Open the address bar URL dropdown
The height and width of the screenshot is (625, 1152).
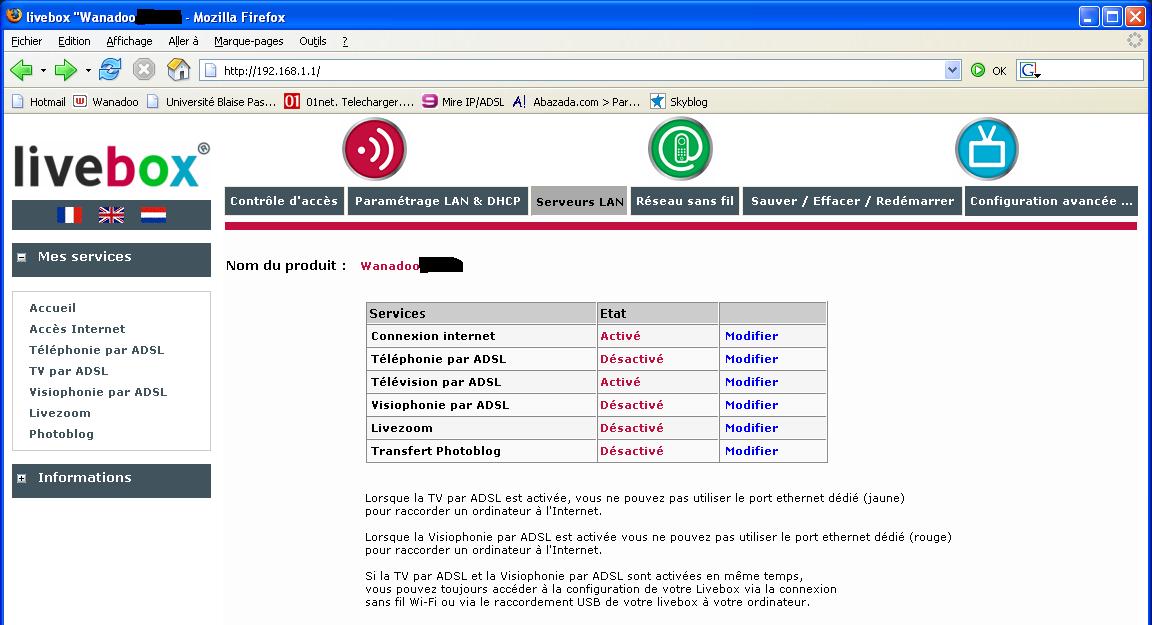pyautogui.click(x=952, y=71)
